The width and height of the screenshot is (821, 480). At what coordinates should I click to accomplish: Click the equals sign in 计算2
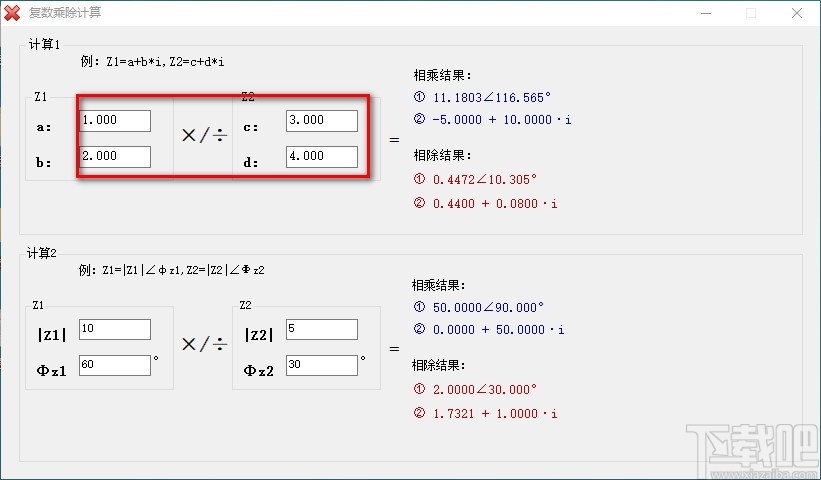393,349
